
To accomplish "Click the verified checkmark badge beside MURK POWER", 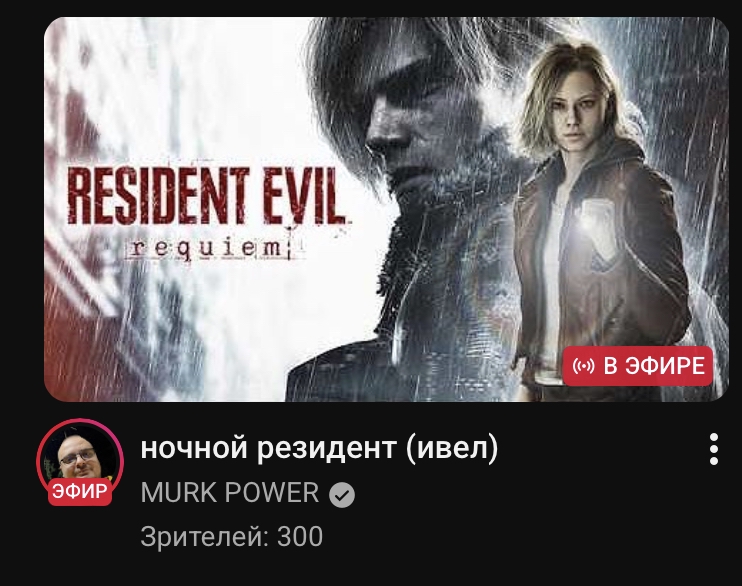I will coord(342,495).
